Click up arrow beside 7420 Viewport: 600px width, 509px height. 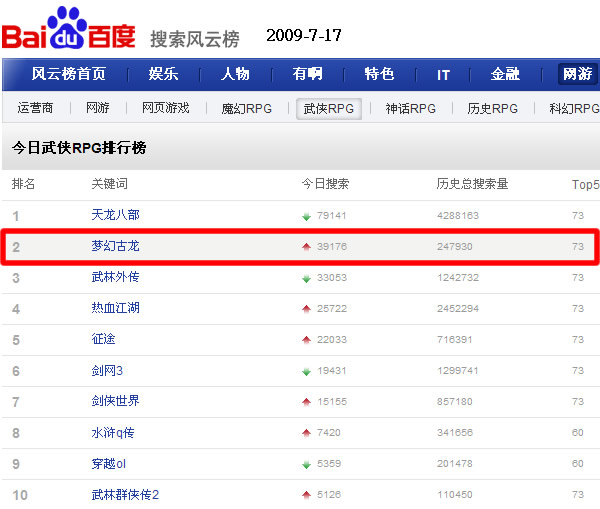306,432
